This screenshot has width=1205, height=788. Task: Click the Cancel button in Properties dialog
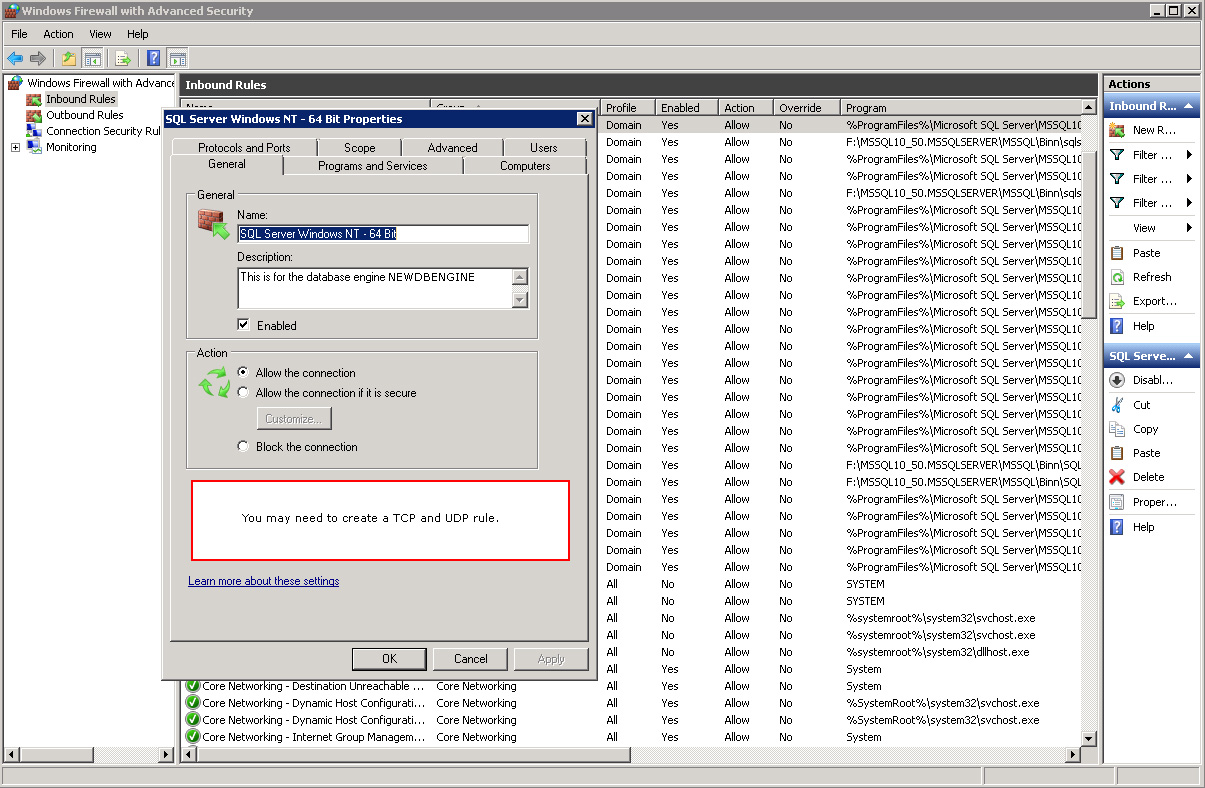[x=470, y=659]
